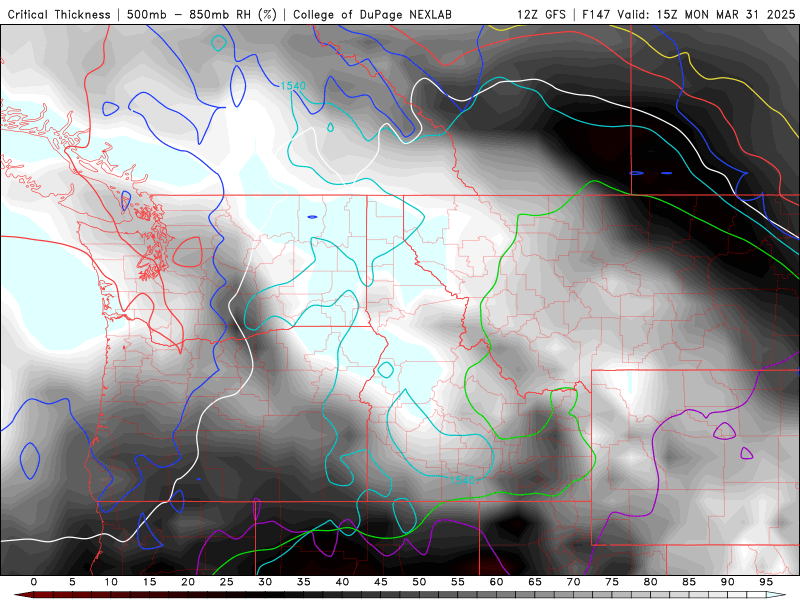This screenshot has height=600, width=800.
Task: Click the lower "1540" cyan contour label
Action: 462,480
